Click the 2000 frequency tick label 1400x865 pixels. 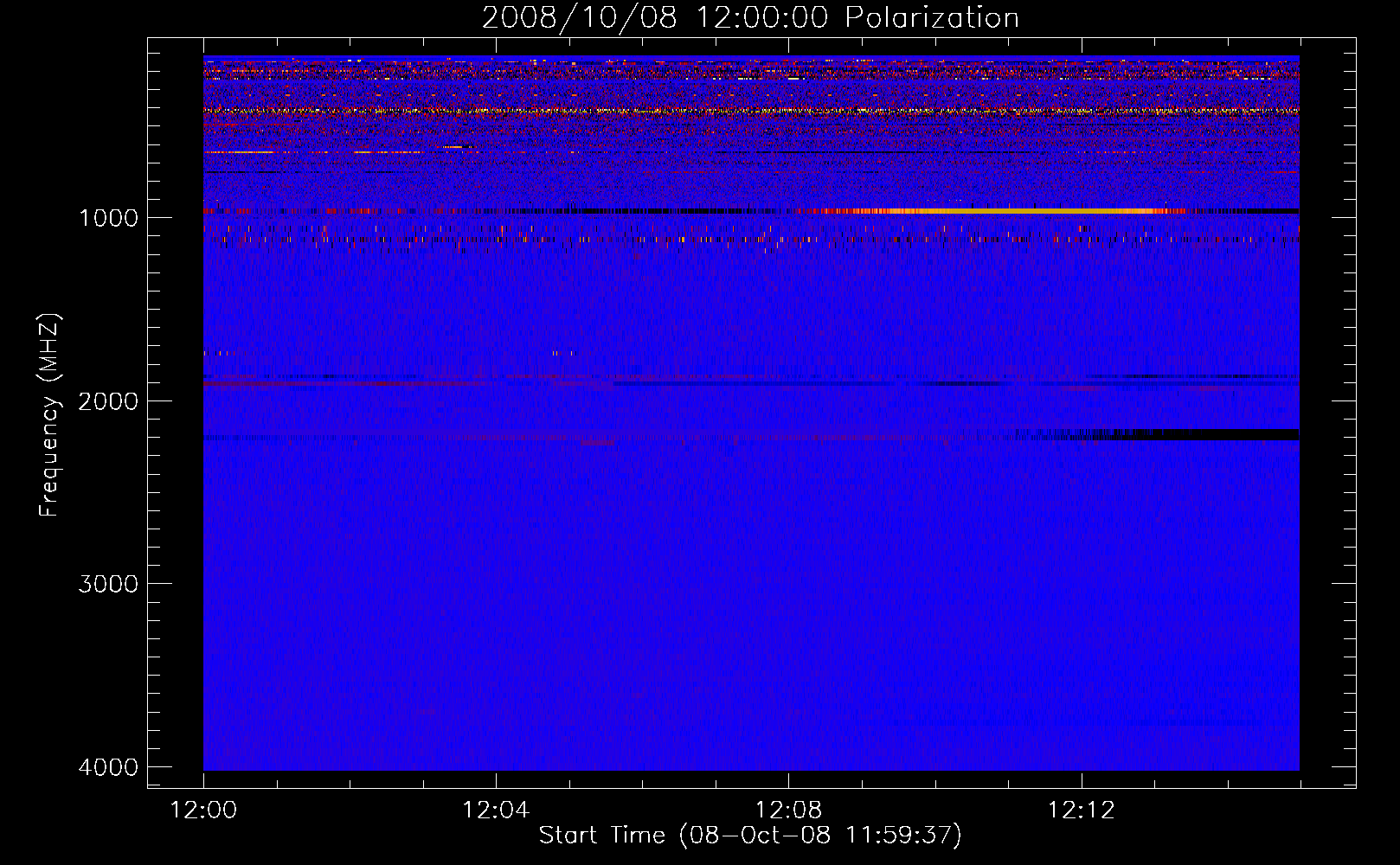click(108, 401)
